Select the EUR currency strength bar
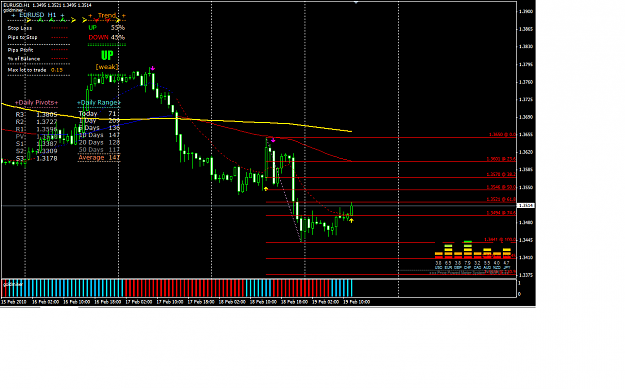This screenshot has width=625, height=389. (x=448, y=252)
